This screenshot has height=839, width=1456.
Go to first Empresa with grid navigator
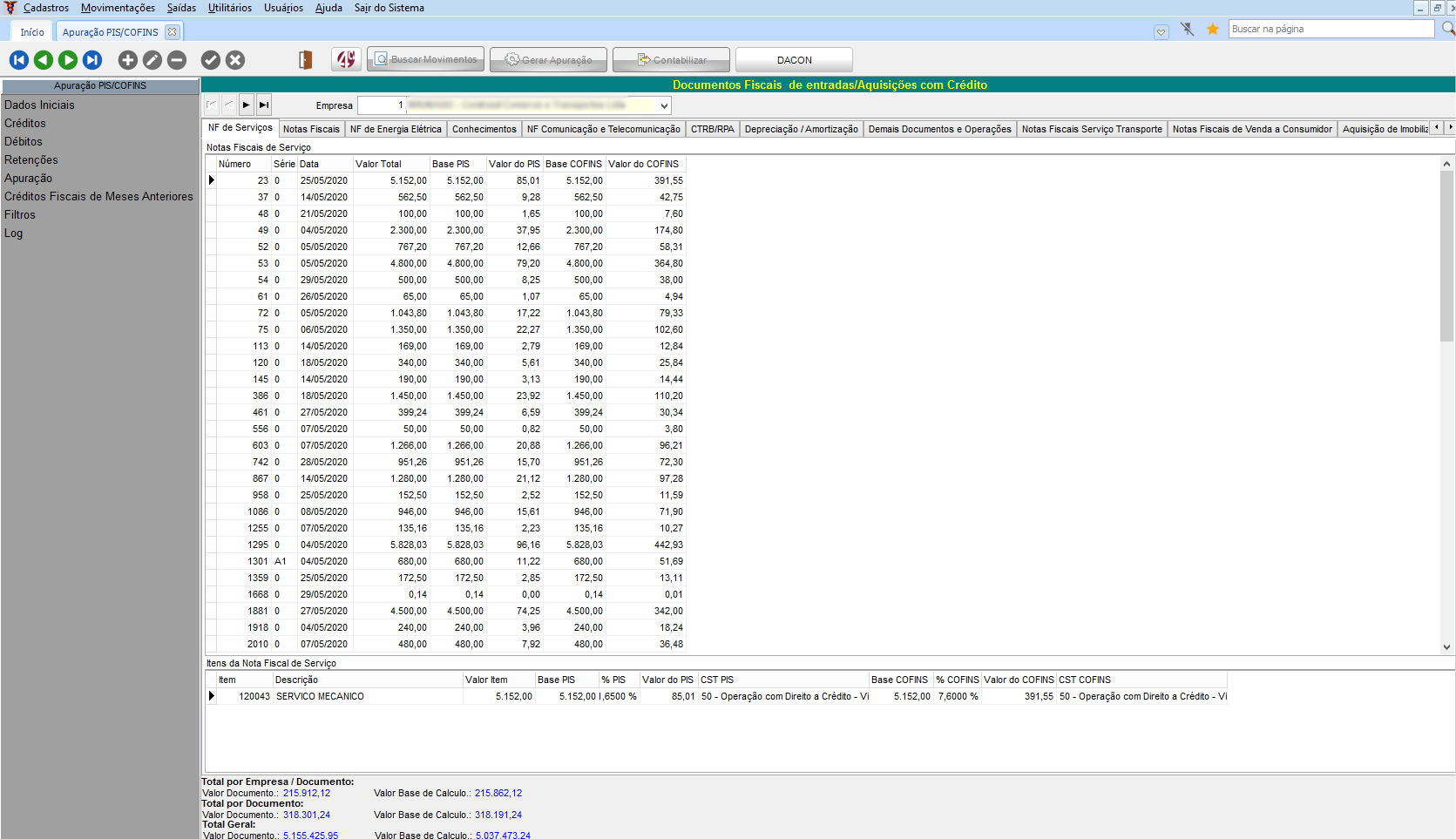(212, 105)
